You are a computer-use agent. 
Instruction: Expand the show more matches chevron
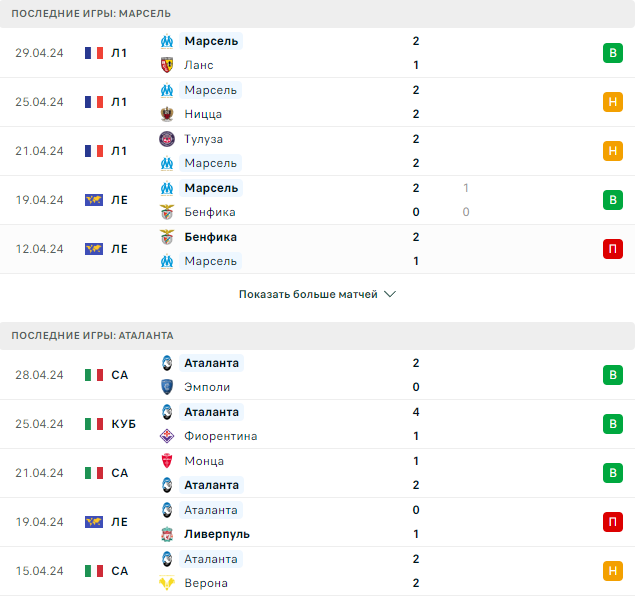tap(390, 295)
